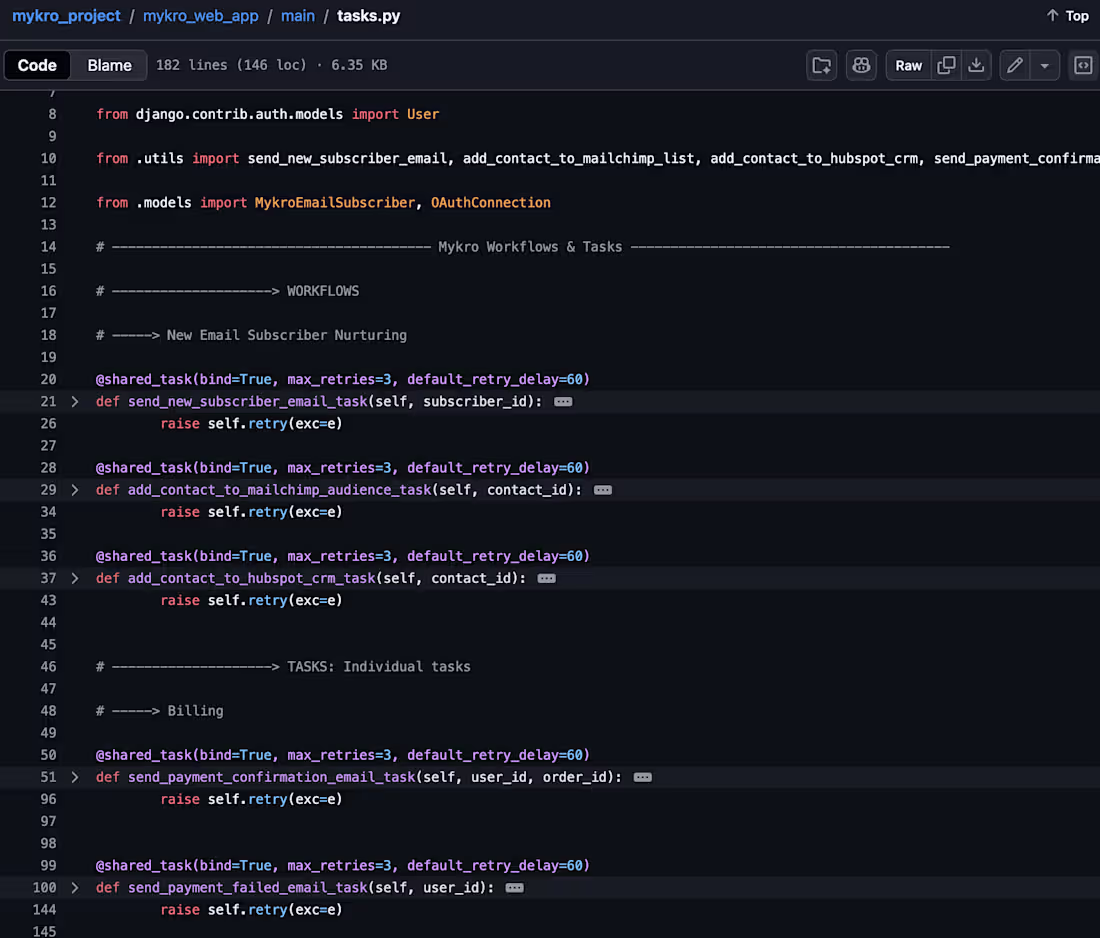Download the raw tasks.py file
This screenshot has width=1100, height=938.
975,65
